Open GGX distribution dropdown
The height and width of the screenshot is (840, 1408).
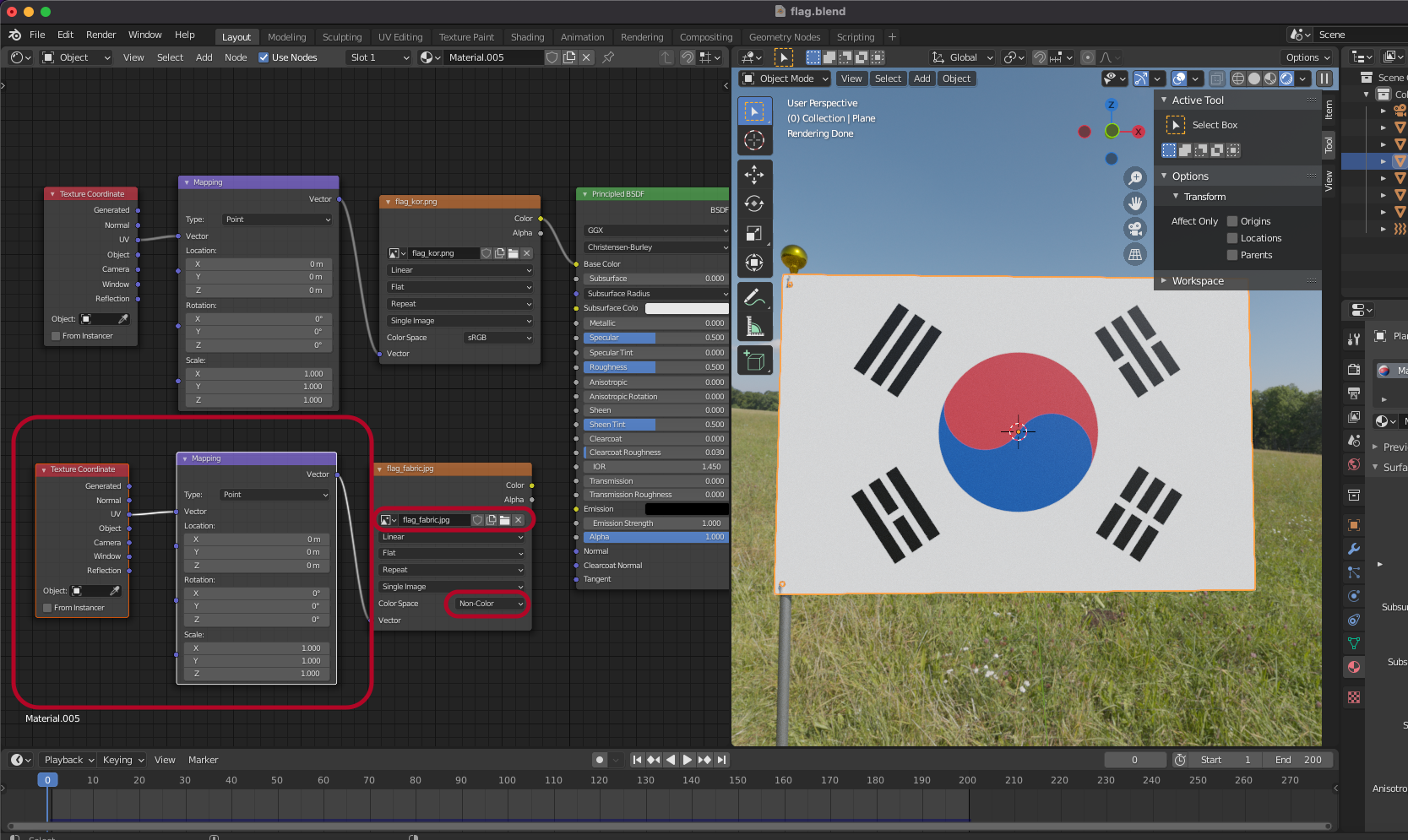coord(655,230)
